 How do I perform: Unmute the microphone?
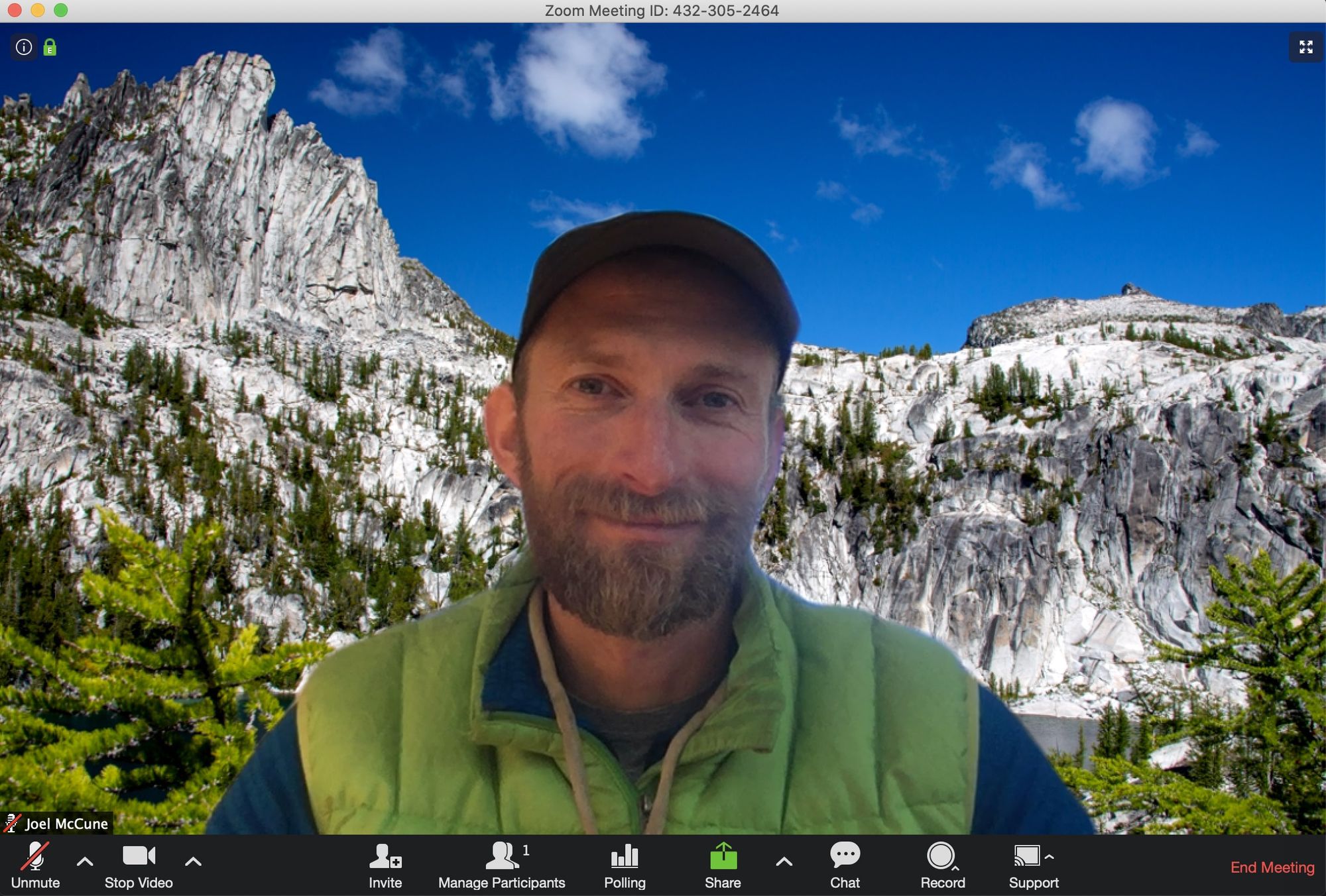pos(36,865)
